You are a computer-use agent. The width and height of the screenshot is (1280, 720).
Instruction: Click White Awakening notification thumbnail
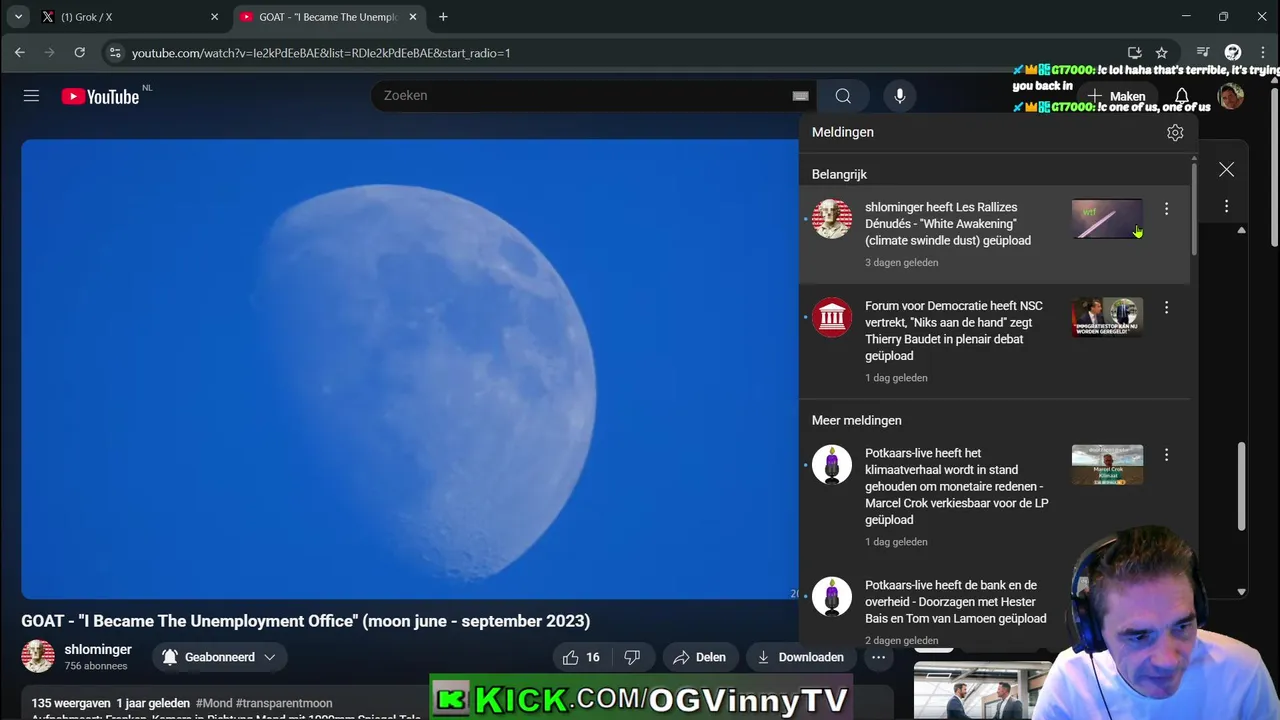(x=1107, y=219)
